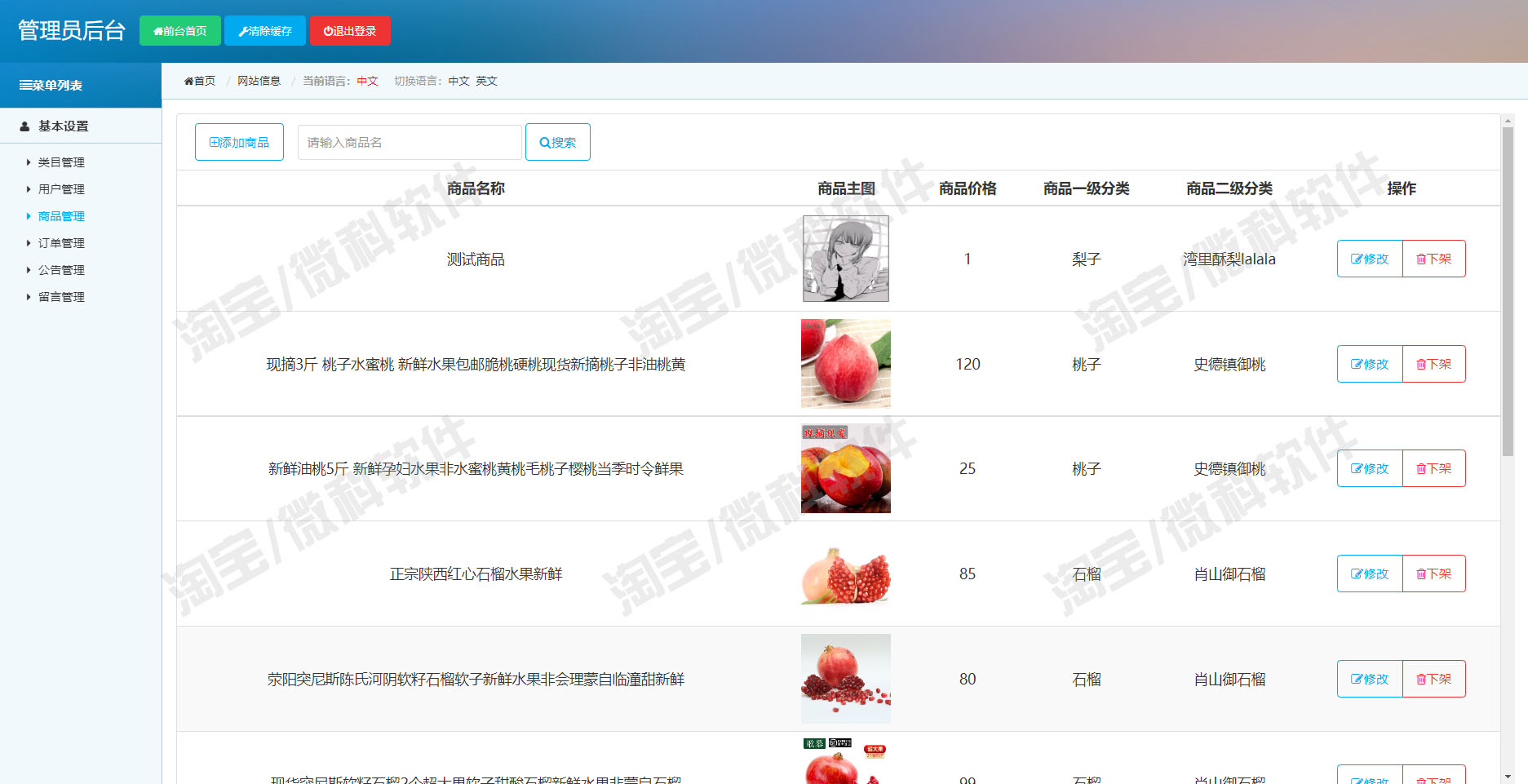Click 商品主图 column header

coord(846,188)
